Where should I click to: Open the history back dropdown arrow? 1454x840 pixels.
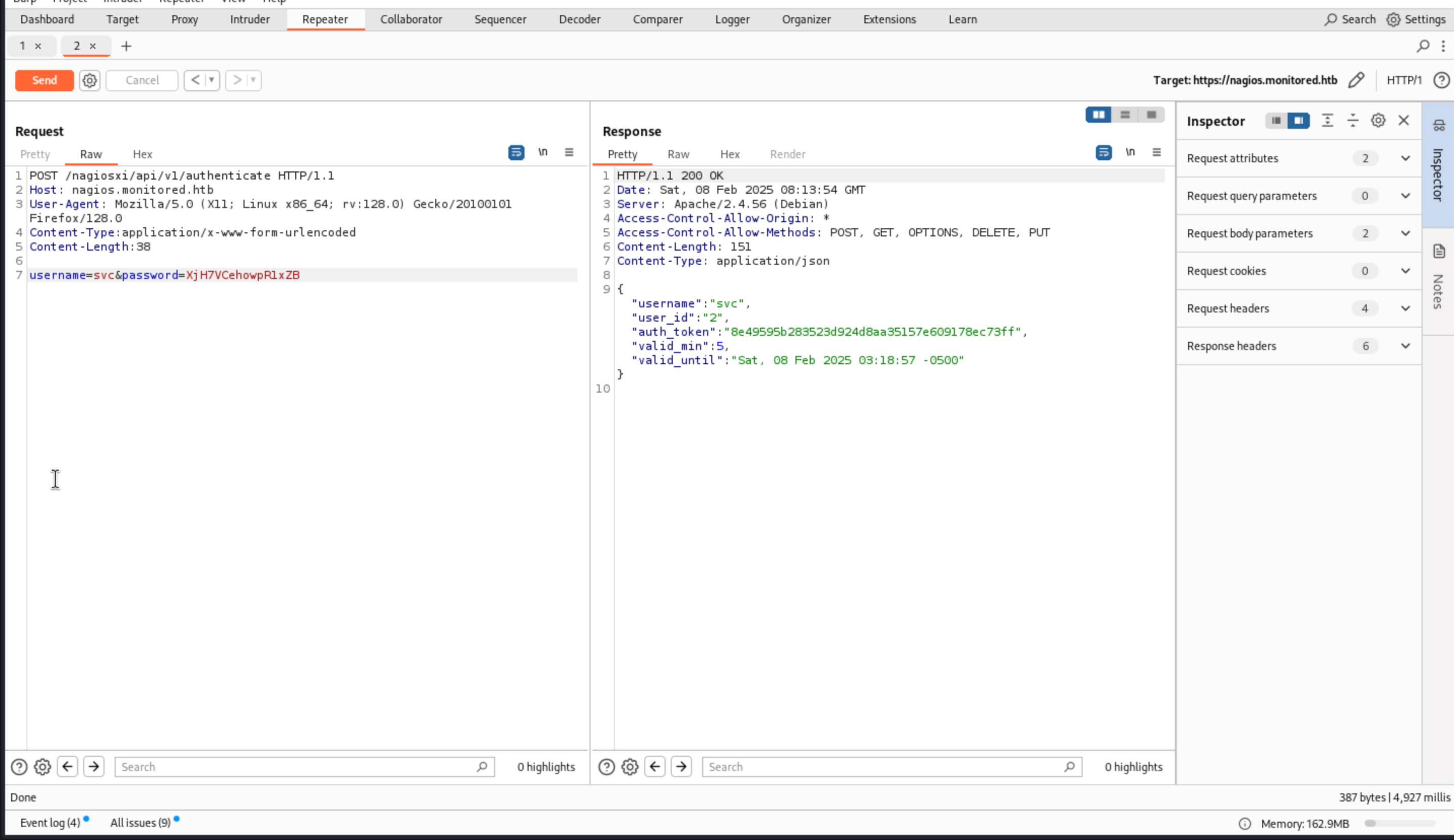click(212, 80)
